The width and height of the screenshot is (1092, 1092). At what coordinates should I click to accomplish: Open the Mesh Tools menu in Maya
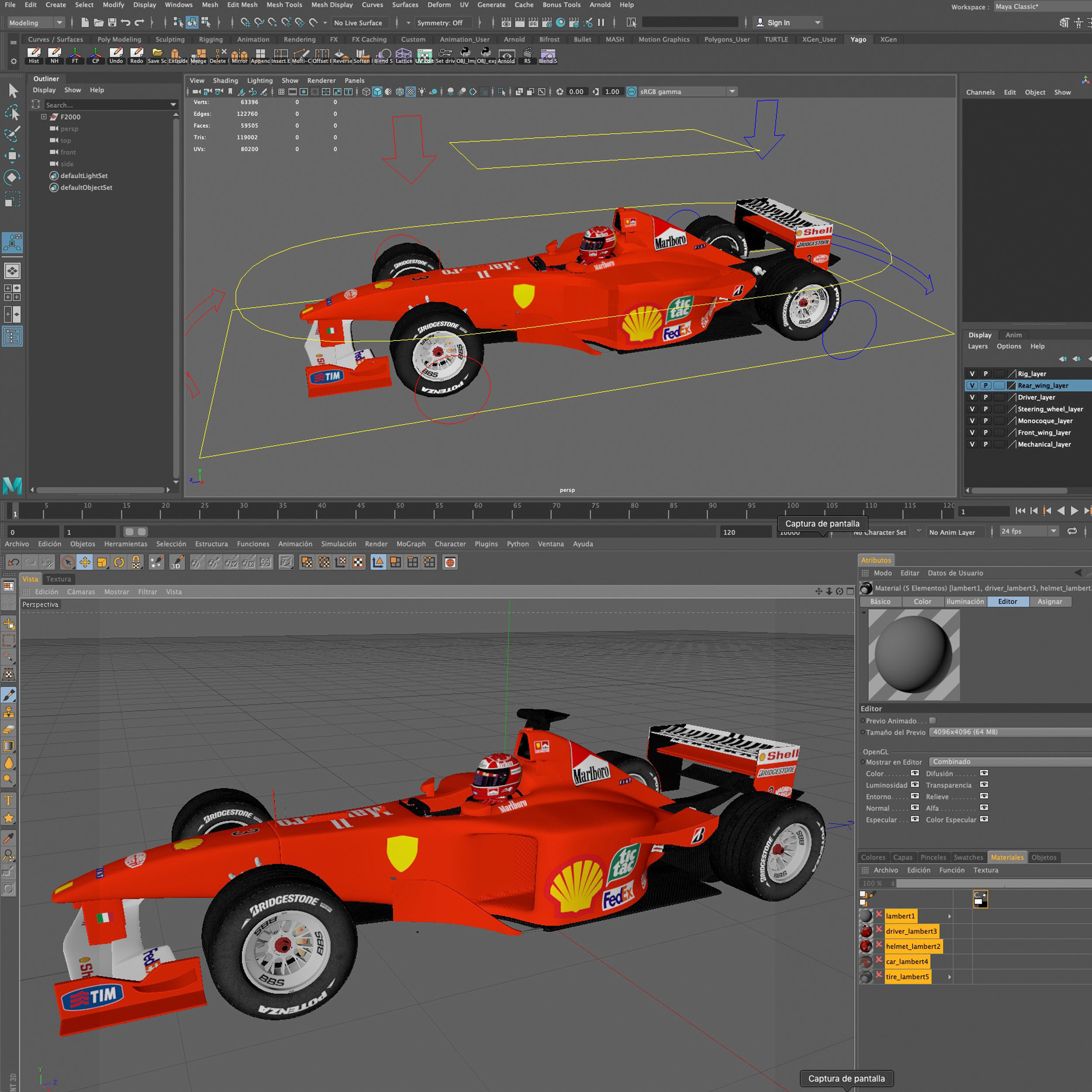(284, 5)
